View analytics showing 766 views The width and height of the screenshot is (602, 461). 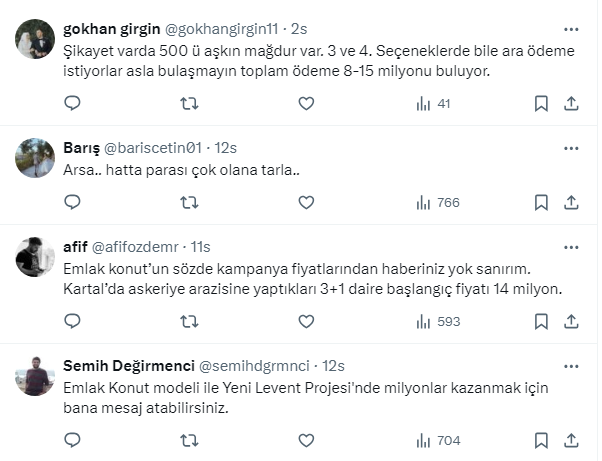[437, 202]
